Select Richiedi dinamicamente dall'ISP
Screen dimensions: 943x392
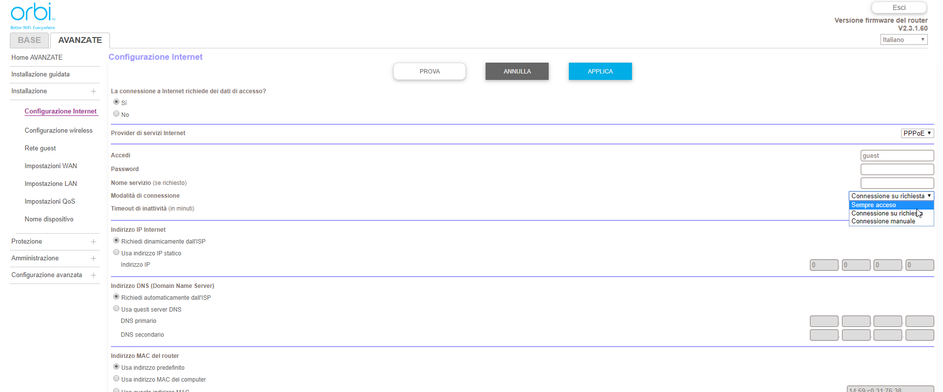(x=117, y=240)
